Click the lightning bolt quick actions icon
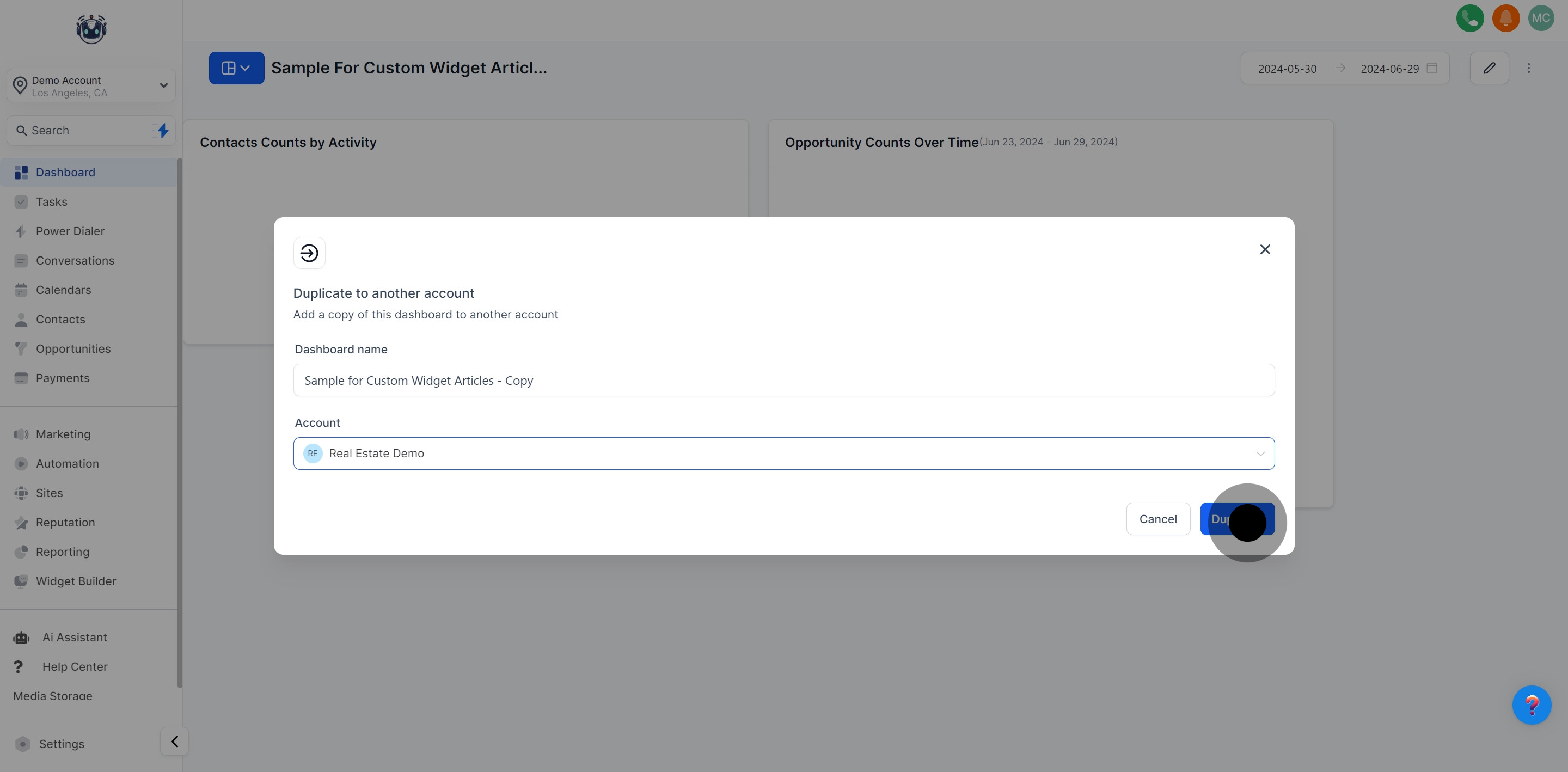This screenshot has width=1568, height=772. 163,130
